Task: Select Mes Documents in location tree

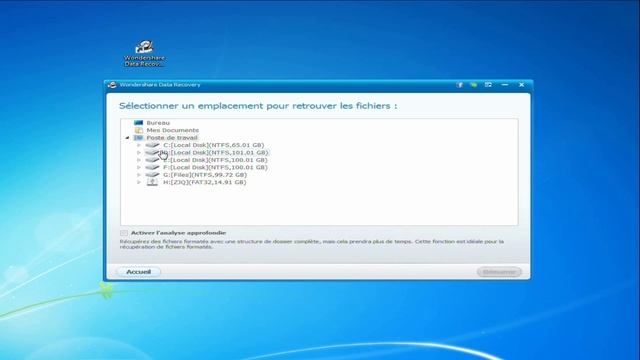Action: [173, 130]
